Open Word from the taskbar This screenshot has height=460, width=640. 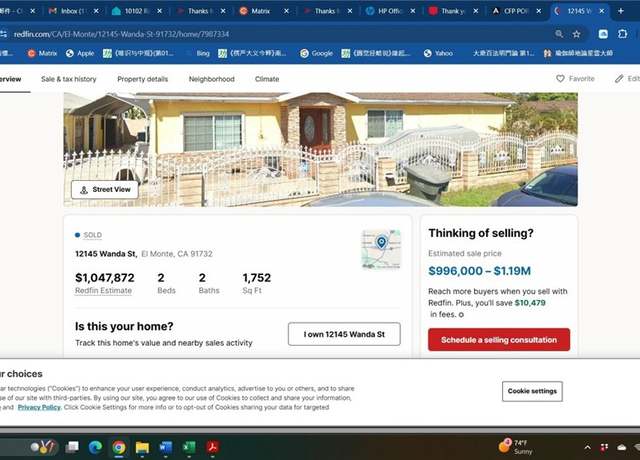166,447
